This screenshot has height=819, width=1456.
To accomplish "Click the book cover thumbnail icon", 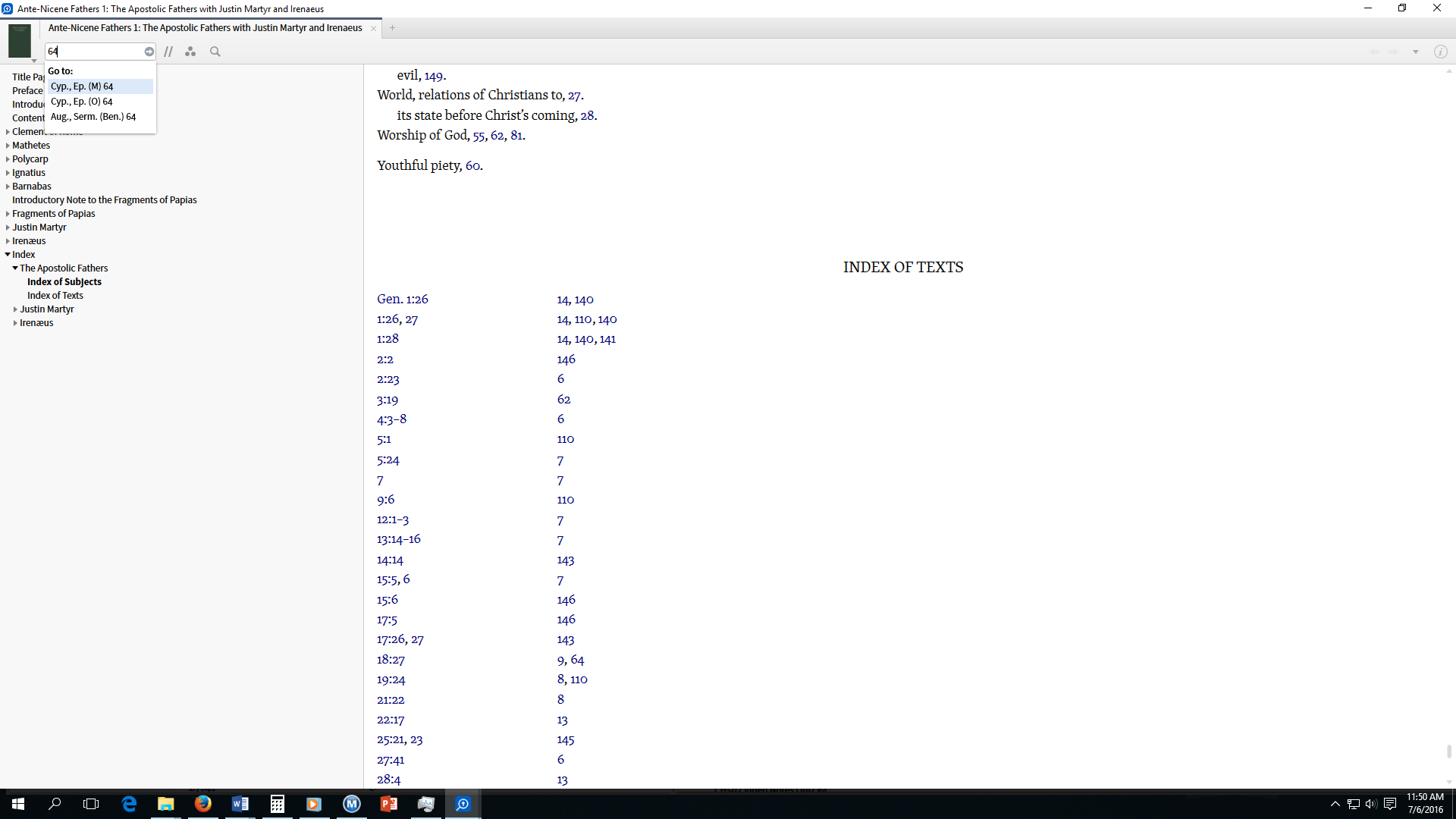I will 20,41.
